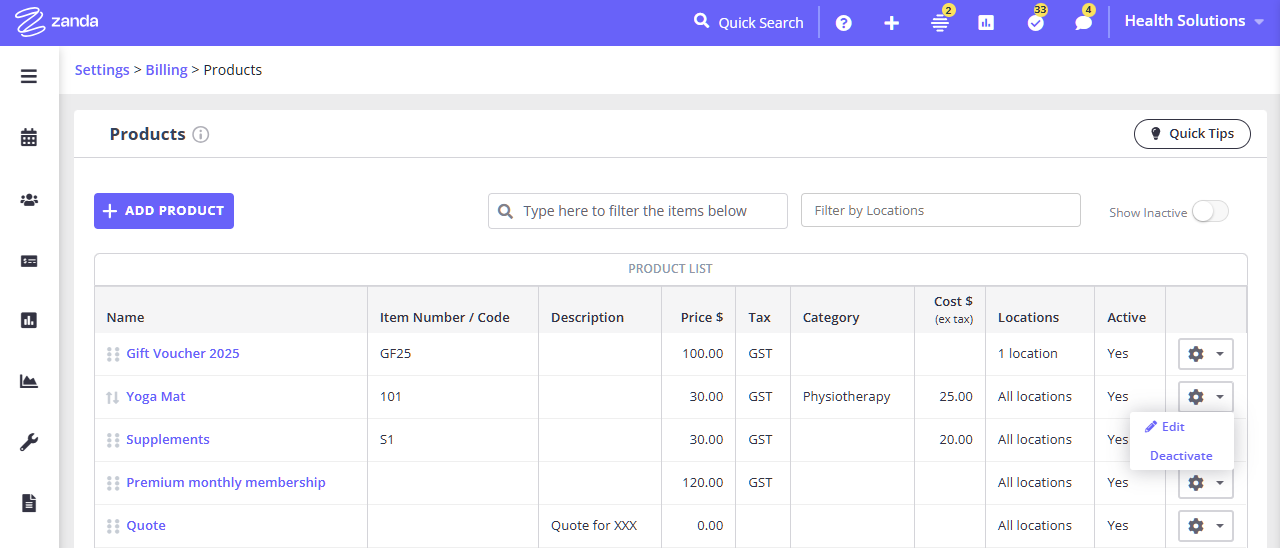
Task: Go to Settings breadcrumb link
Action: point(102,70)
